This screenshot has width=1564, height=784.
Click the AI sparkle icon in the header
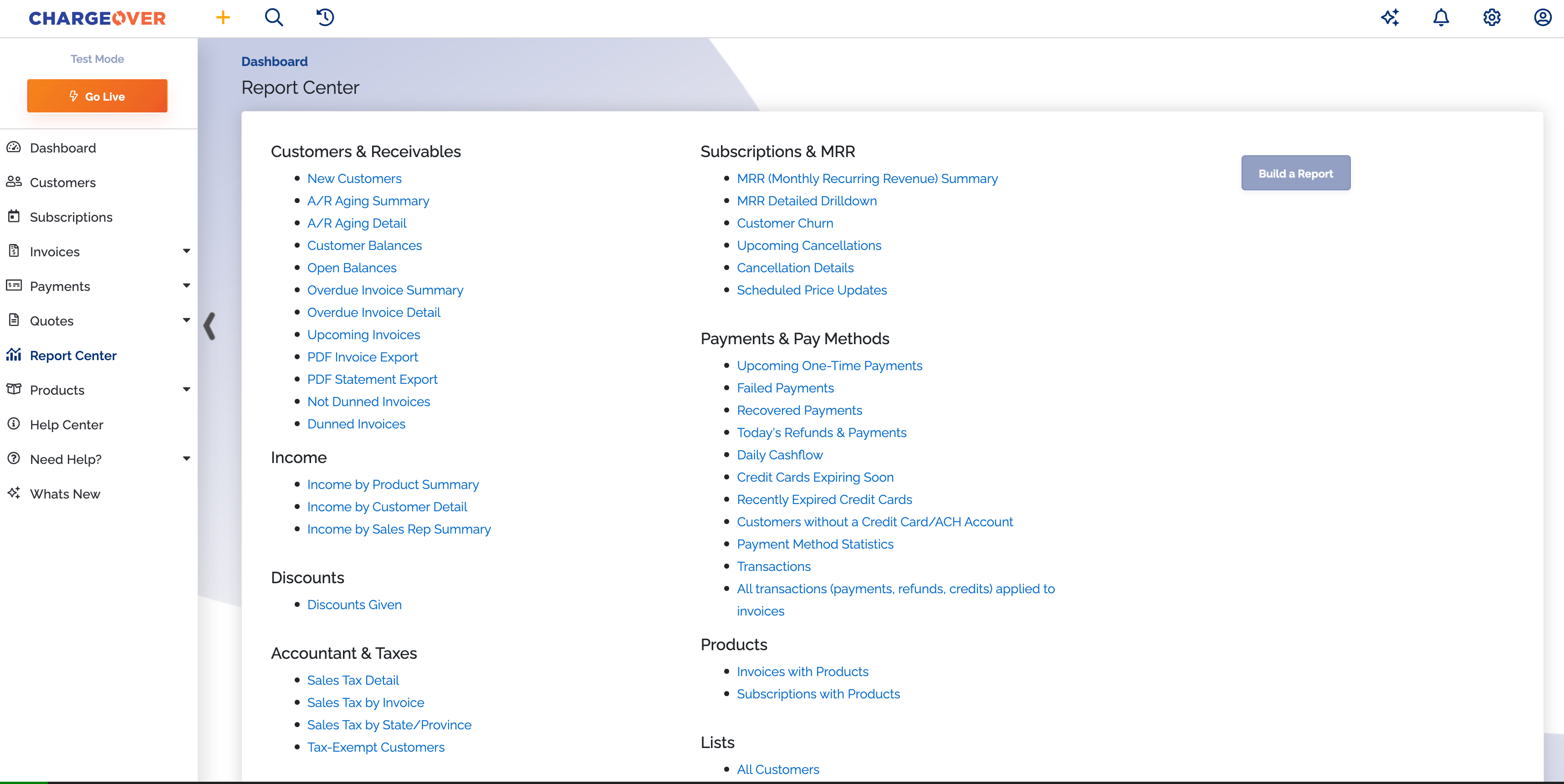1390,18
